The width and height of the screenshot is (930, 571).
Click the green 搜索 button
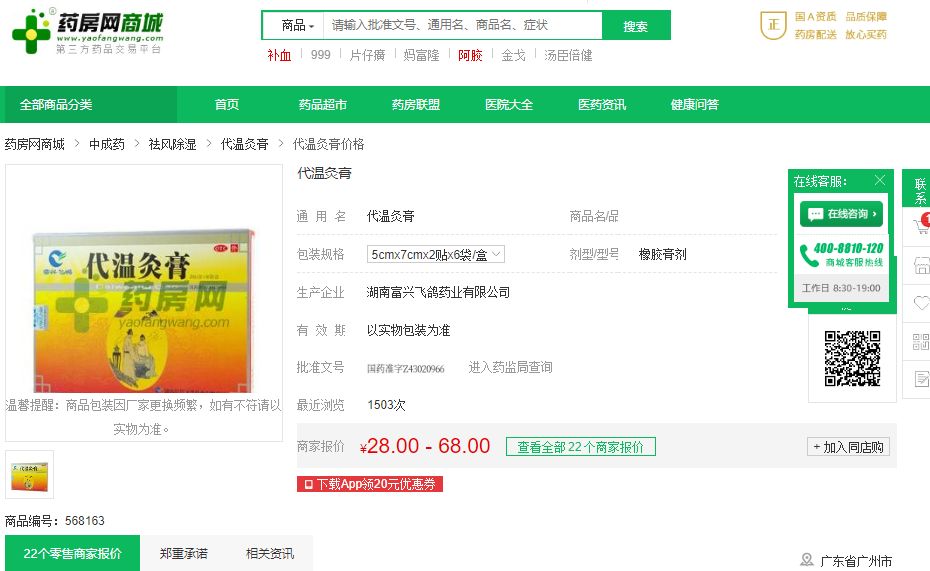pyautogui.click(x=636, y=25)
